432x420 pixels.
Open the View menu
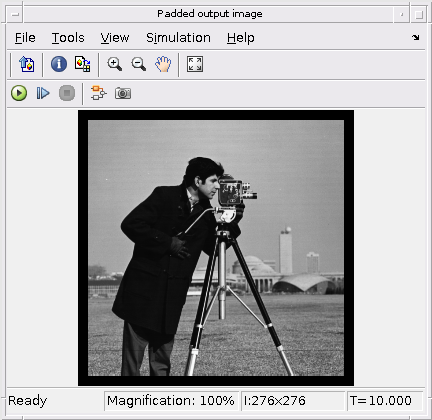pos(115,38)
